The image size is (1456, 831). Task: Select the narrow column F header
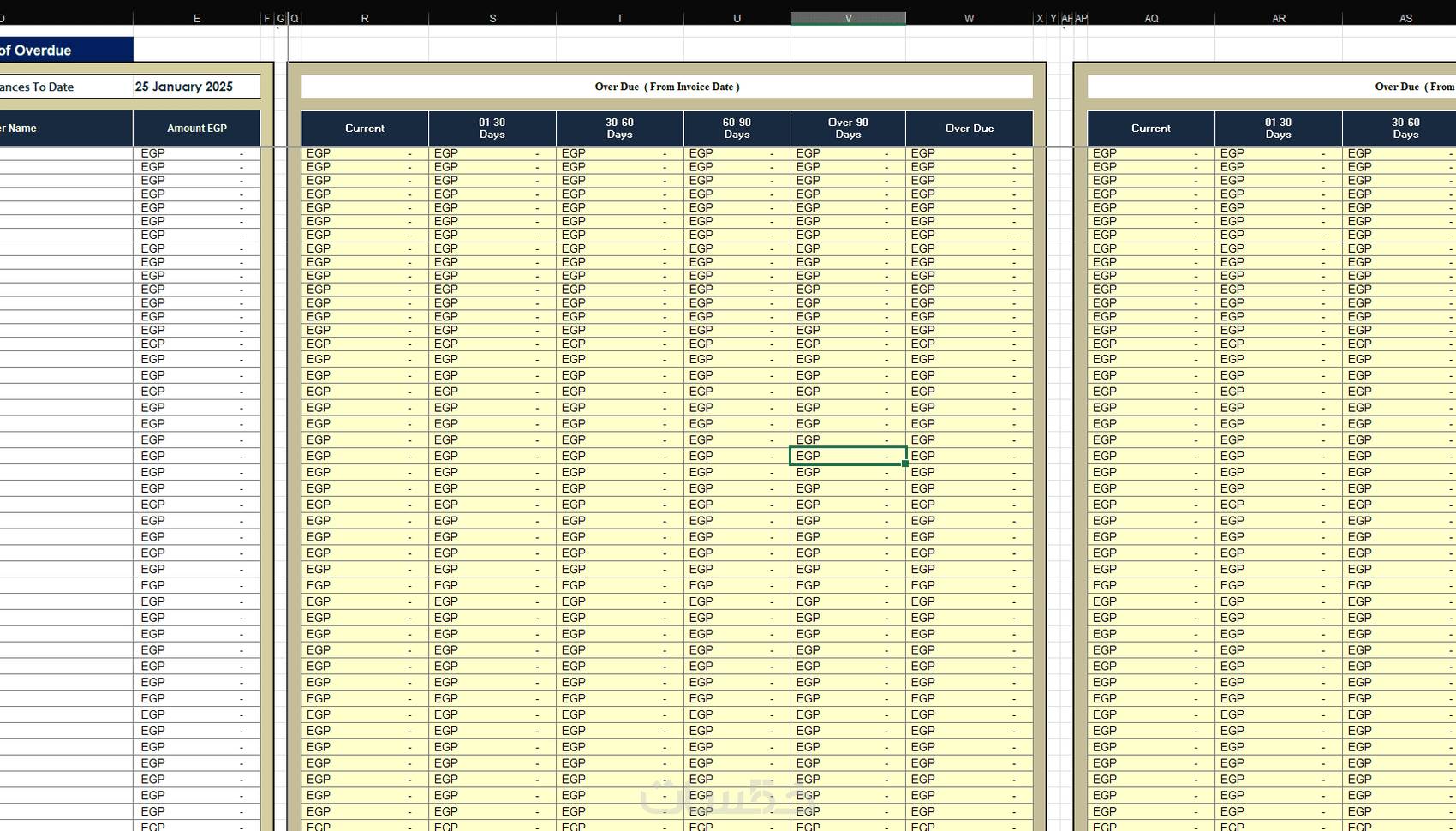(x=267, y=18)
